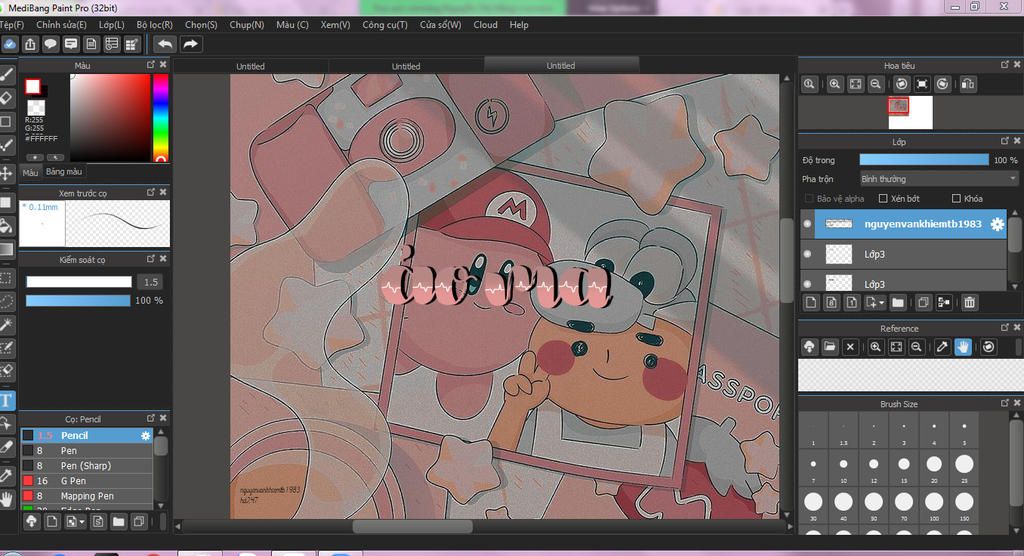1024x556 pixels.
Task: Open the Cửa sổ(W) menu
Action: click(440, 24)
